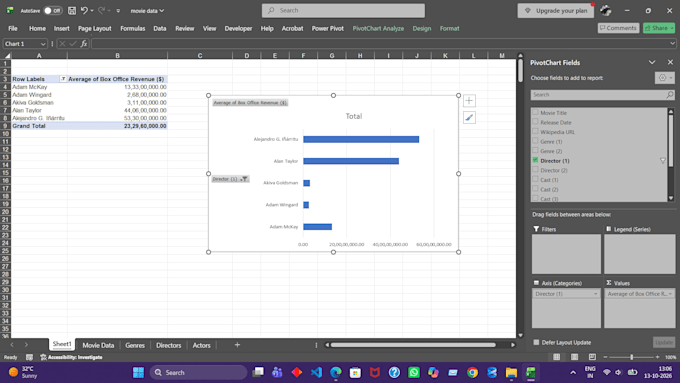Screen dimensions: 680x383
Task: Click the Insert Function fx icon
Action: click(84, 44)
